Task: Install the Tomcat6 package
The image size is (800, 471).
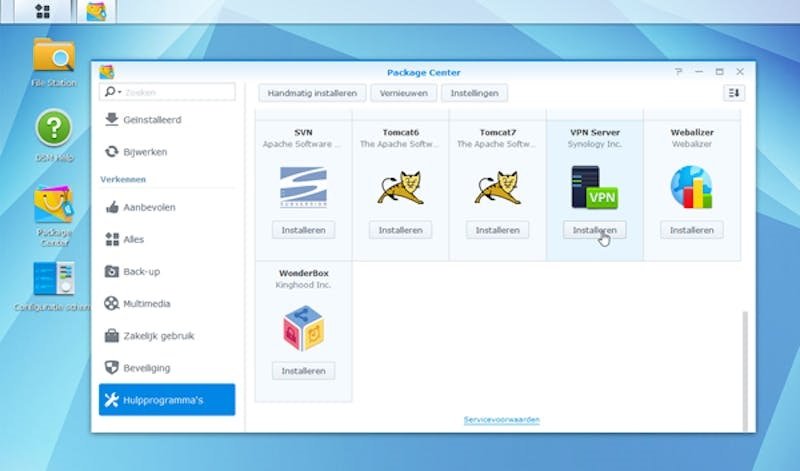Action: click(x=401, y=230)
